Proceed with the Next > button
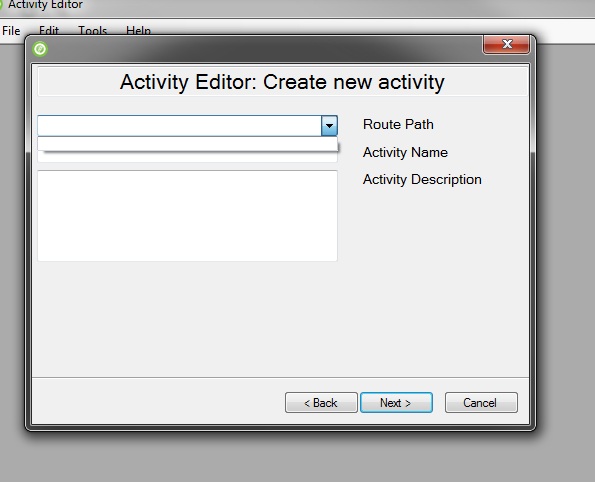The image size is (595, 482). (x=396, y=402)
